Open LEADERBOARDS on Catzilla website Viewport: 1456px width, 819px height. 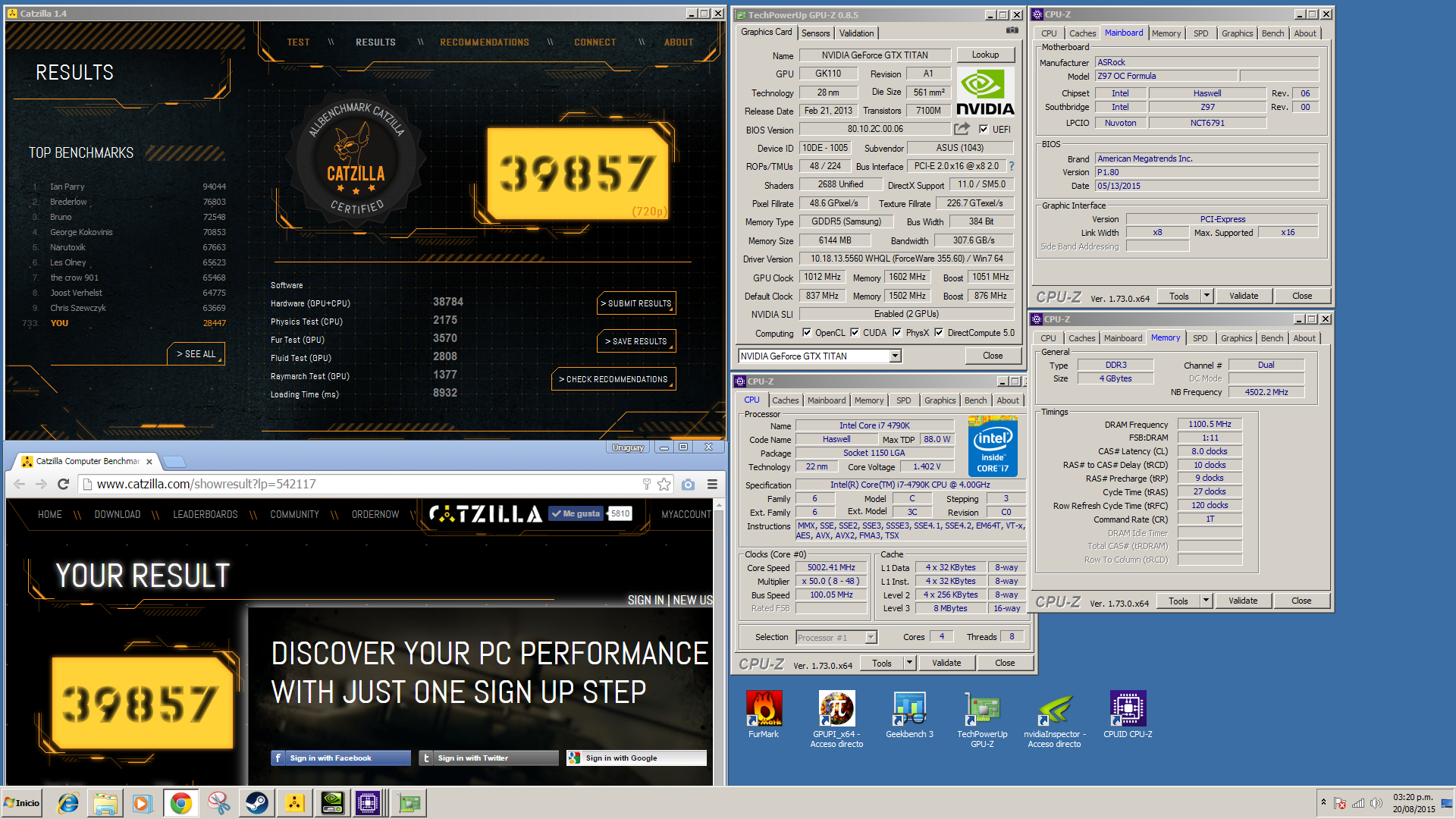tap(205, 514)
